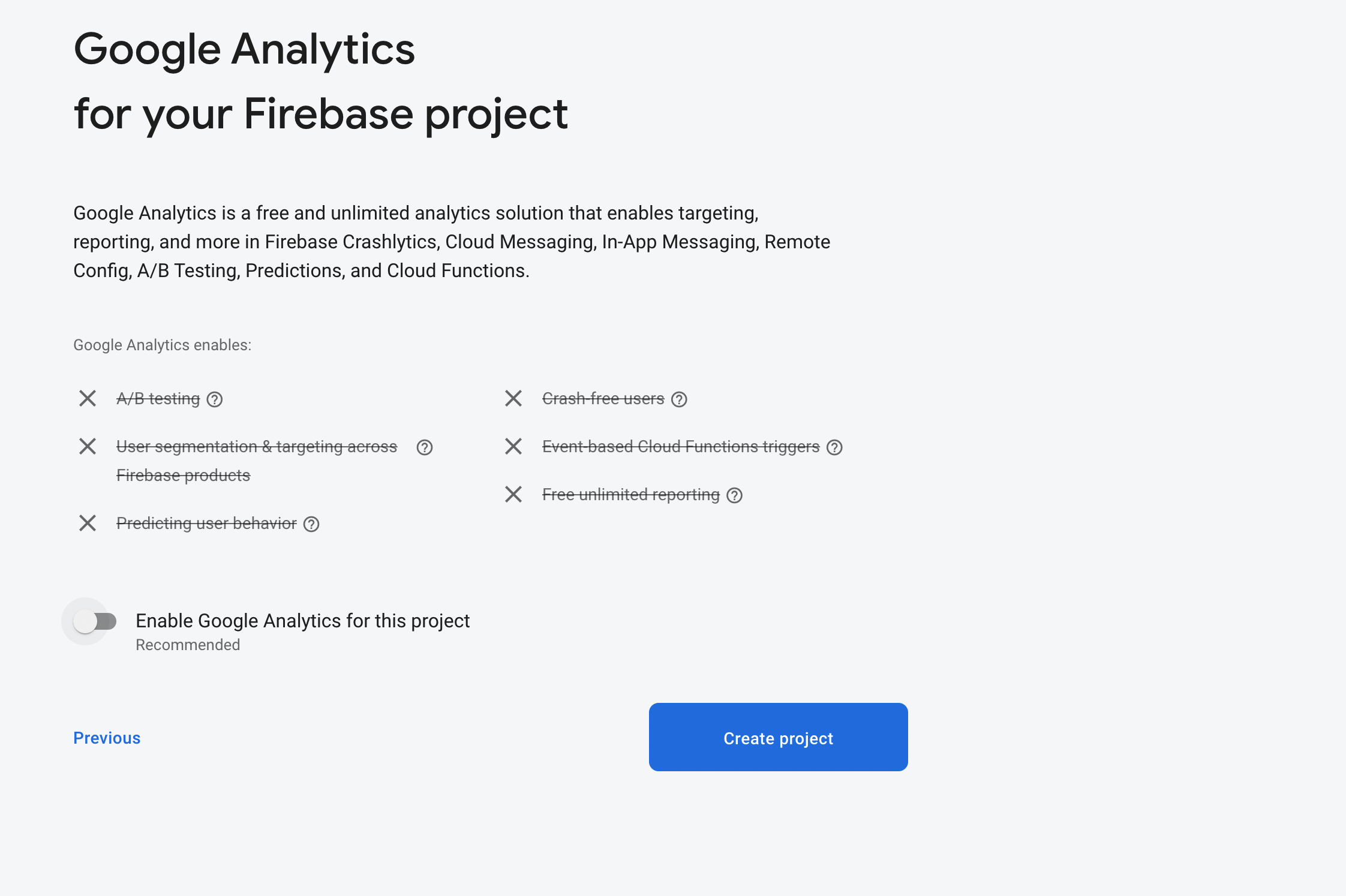Click the X beside Free unlimited reporting
Viewport: 1346px width, 896px height.
coord(514,495)
